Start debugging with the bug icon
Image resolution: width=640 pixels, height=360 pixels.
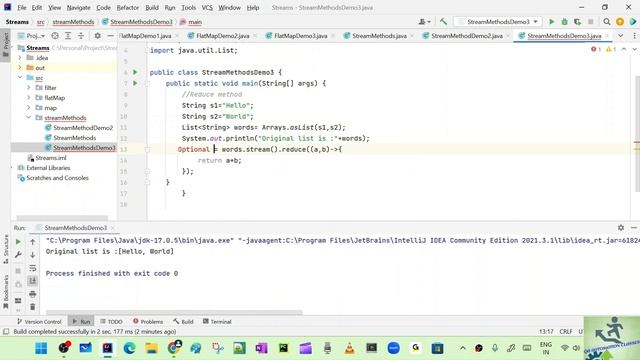coord(564,22)
